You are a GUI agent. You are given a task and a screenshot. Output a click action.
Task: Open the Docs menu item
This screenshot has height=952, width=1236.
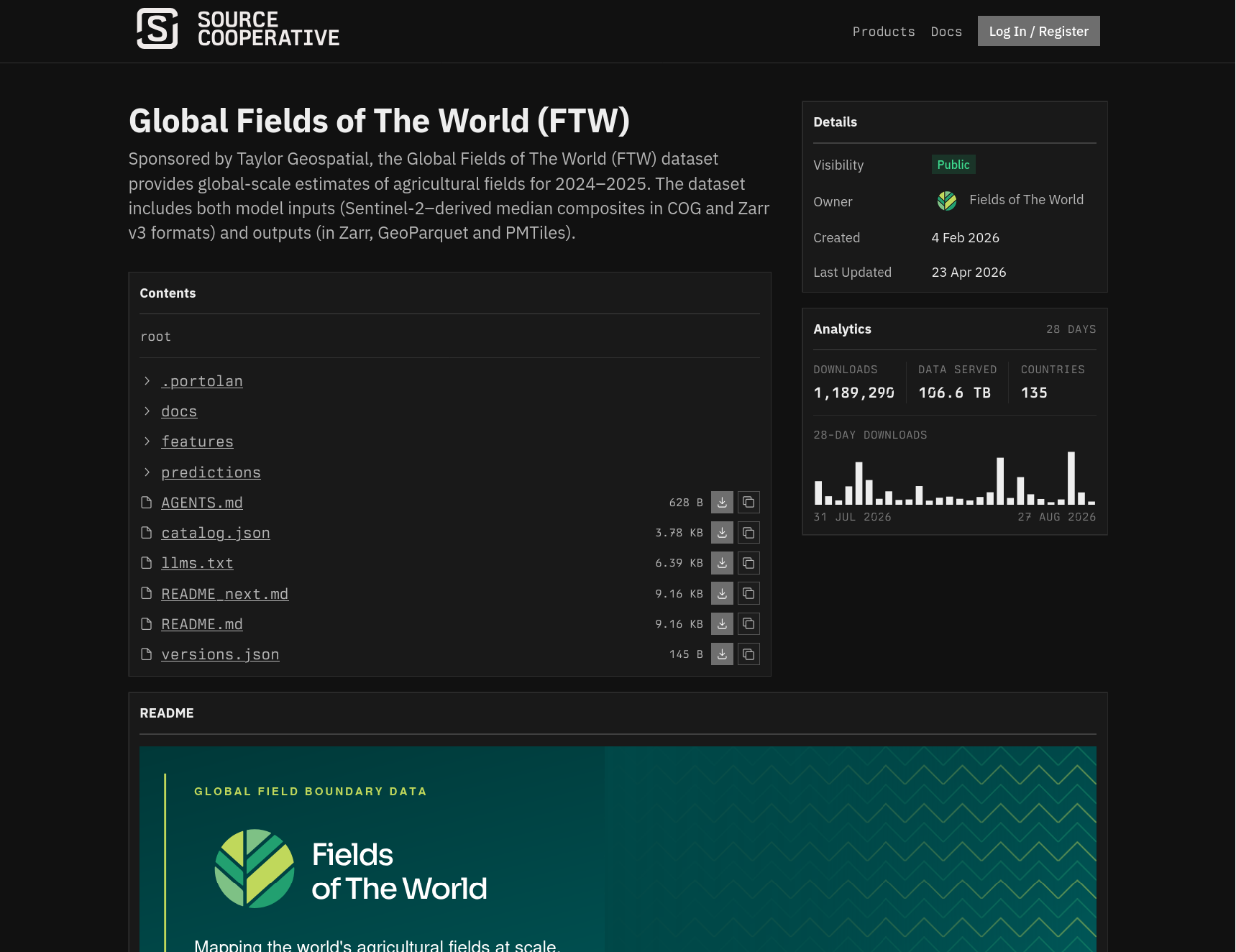tap(946, 32)
